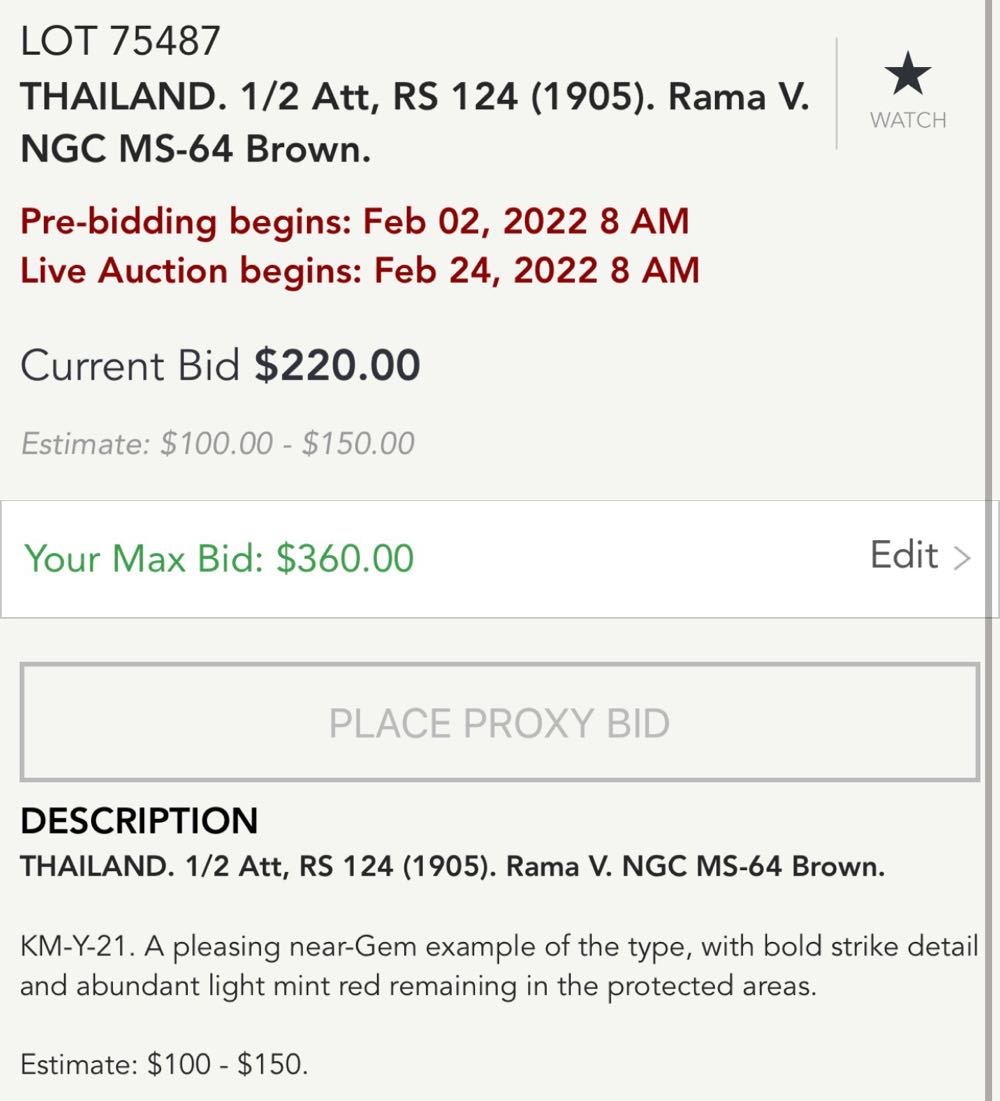Click the star Watch icon

[x=907, y=76]
